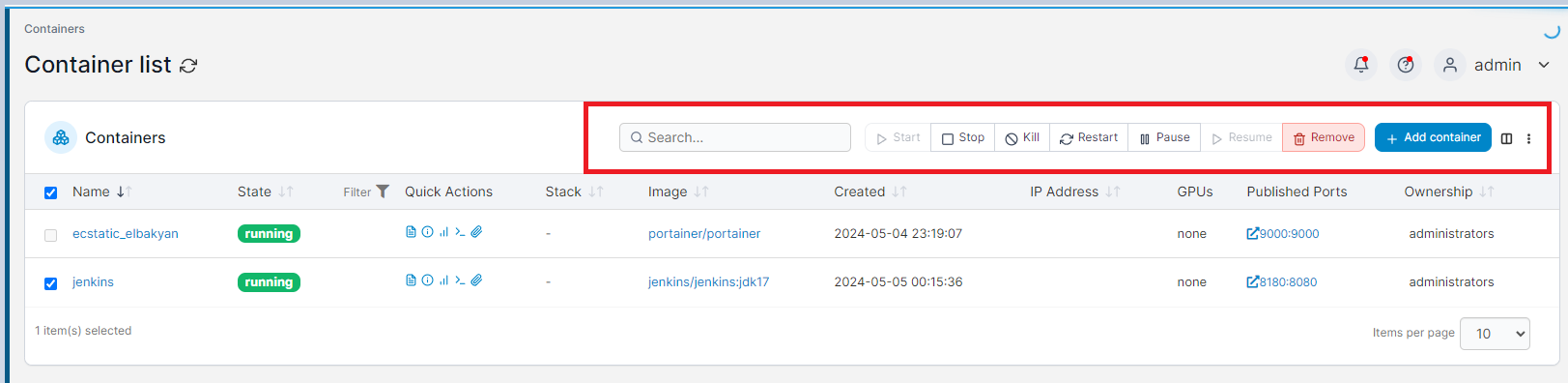Click Add container button

pyautogui.click(x=1433, y=137)
